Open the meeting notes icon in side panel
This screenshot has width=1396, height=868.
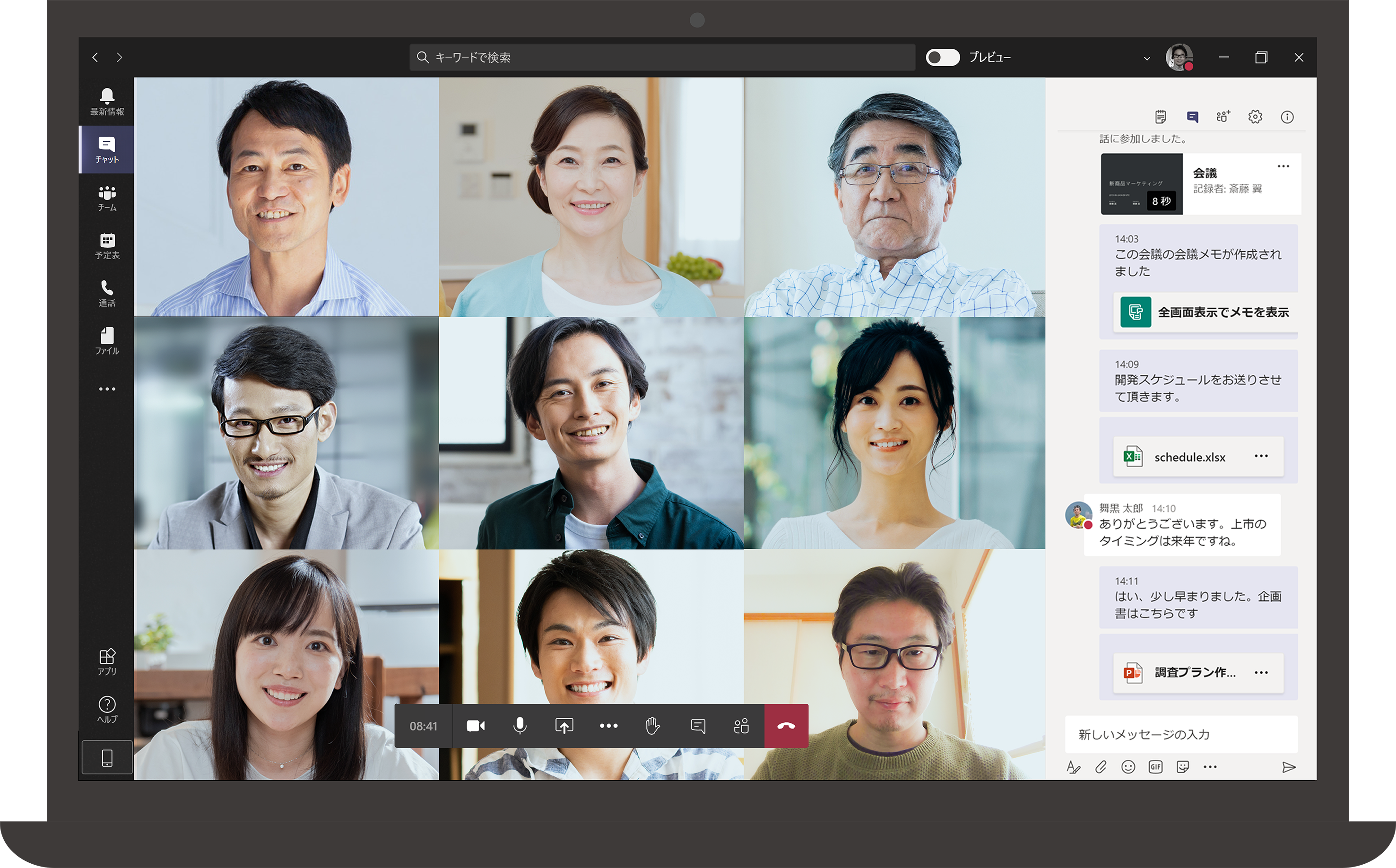[x=1160, y=117]
